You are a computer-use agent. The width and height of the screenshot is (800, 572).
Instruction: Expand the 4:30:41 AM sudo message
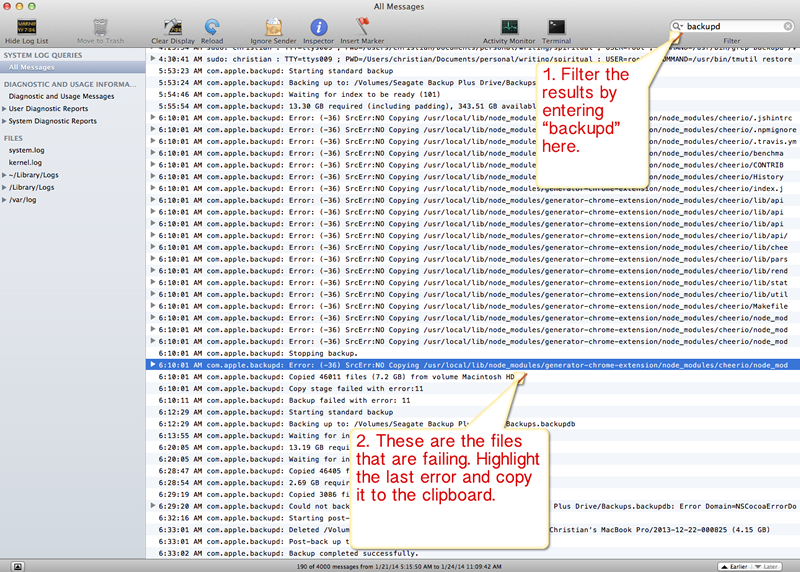152,59
